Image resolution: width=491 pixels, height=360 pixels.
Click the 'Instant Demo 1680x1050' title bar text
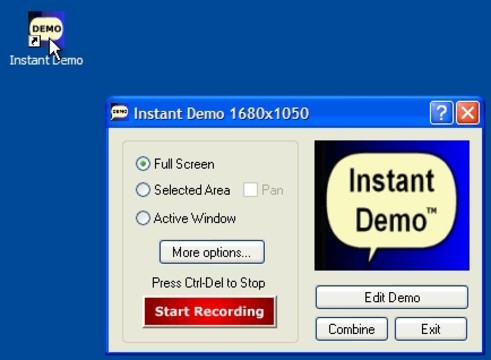click(221, 114)
